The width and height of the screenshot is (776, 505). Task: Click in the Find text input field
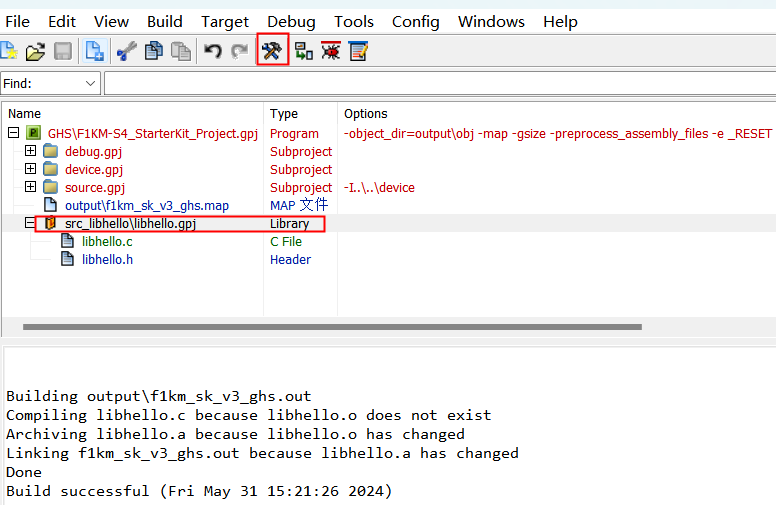coord(440,84)
